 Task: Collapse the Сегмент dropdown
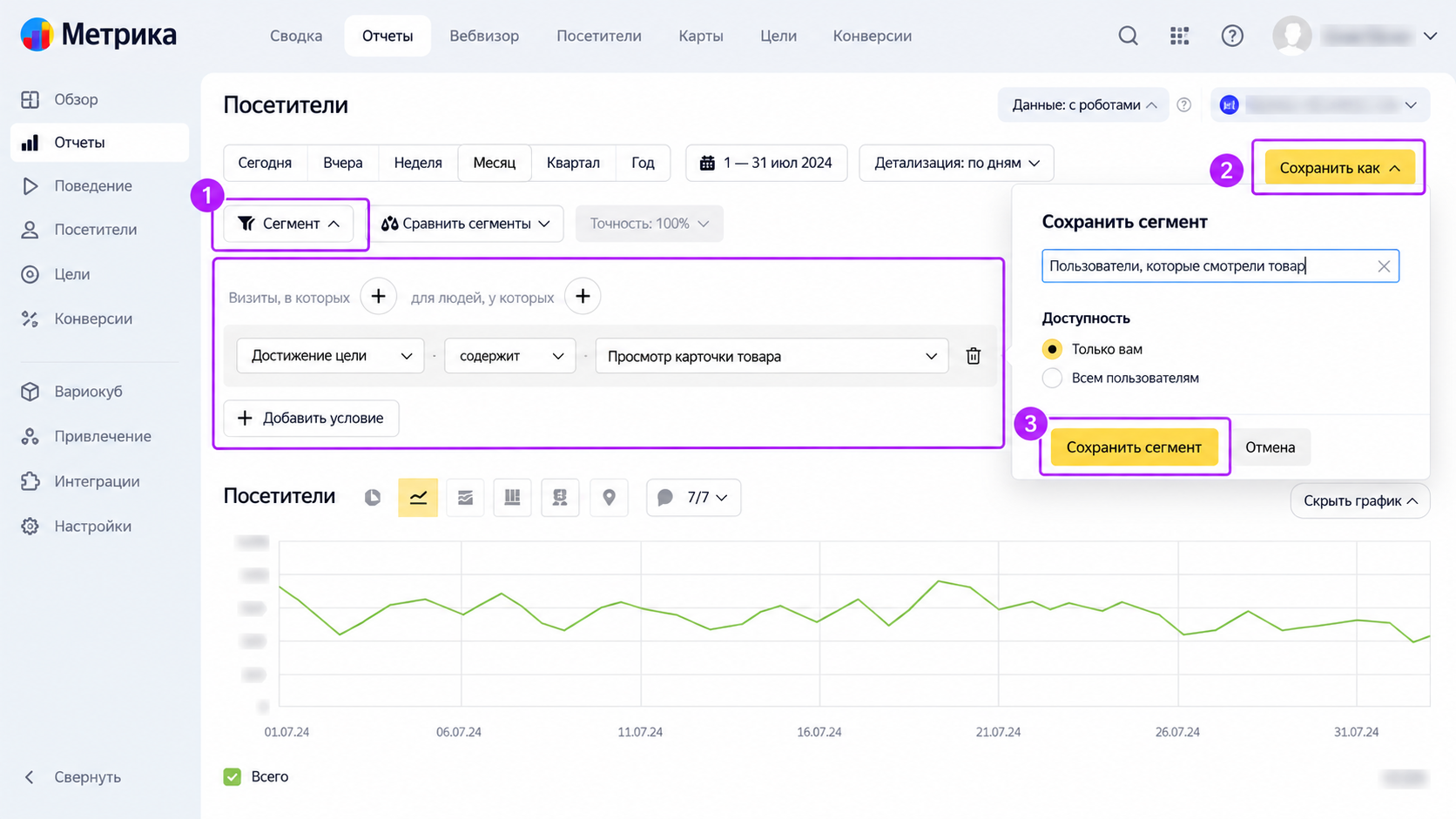288,224
